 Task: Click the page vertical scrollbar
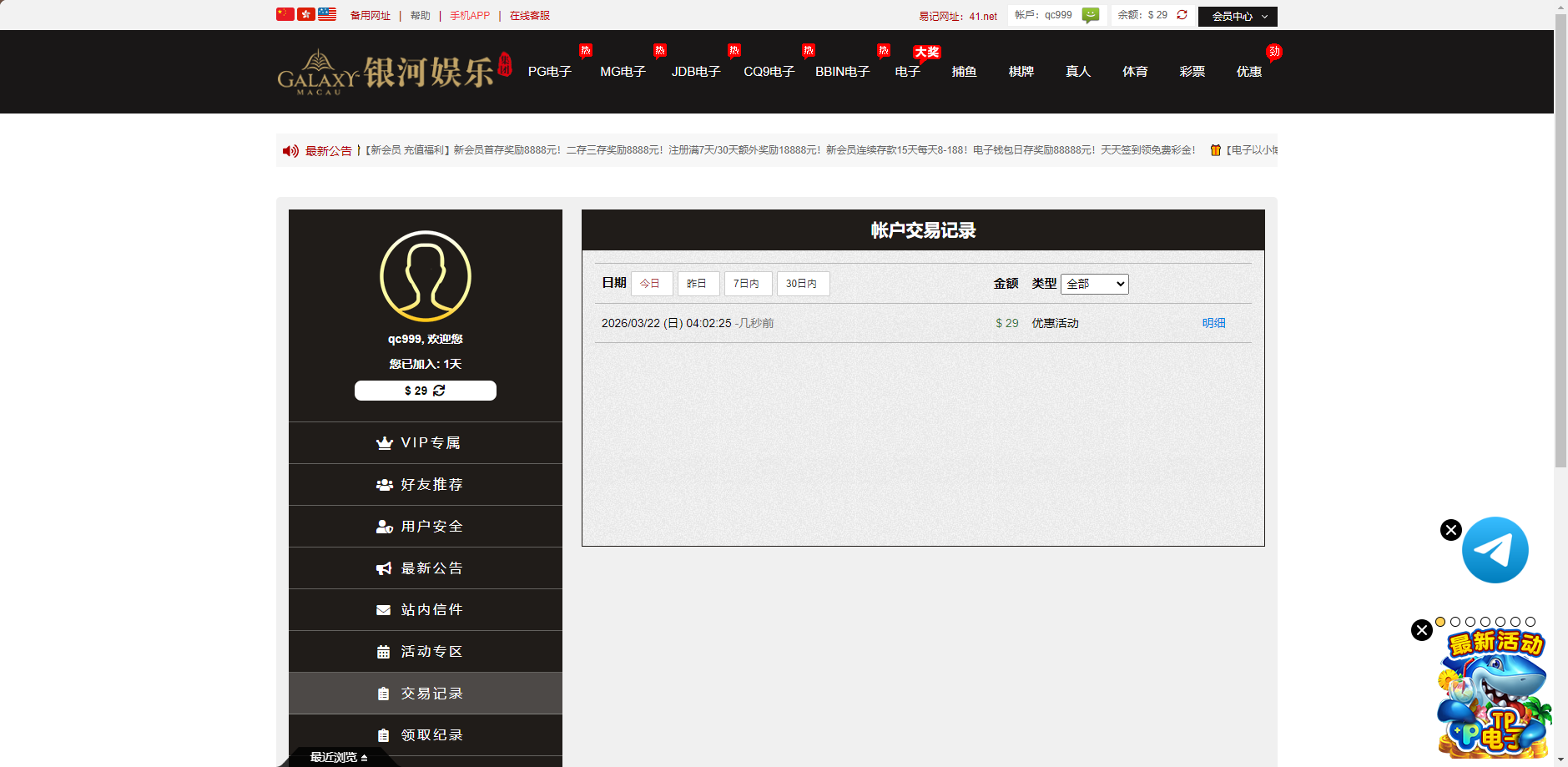[x=1560, y=250]
